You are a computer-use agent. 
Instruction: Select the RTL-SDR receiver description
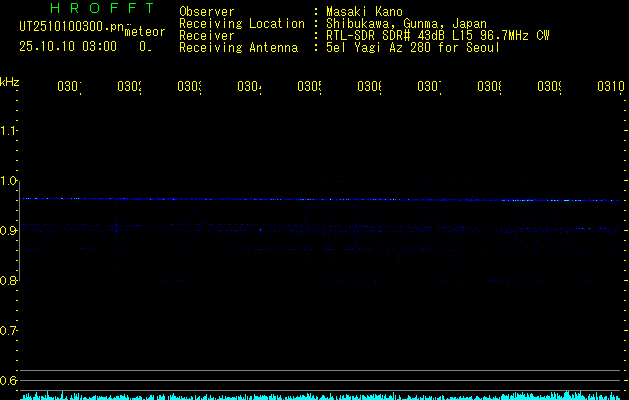tap(437, 35)
